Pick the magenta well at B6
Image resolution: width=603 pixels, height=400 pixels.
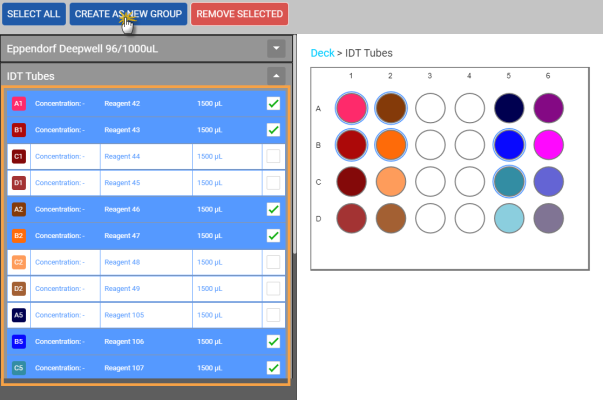click(549, 145)
